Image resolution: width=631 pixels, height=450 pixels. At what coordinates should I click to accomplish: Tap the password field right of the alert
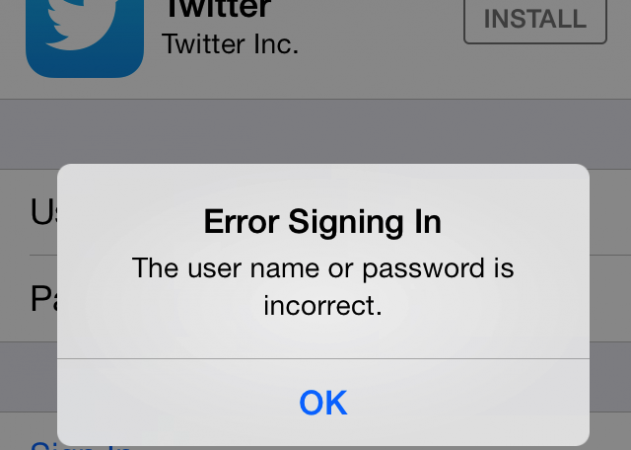610,299
